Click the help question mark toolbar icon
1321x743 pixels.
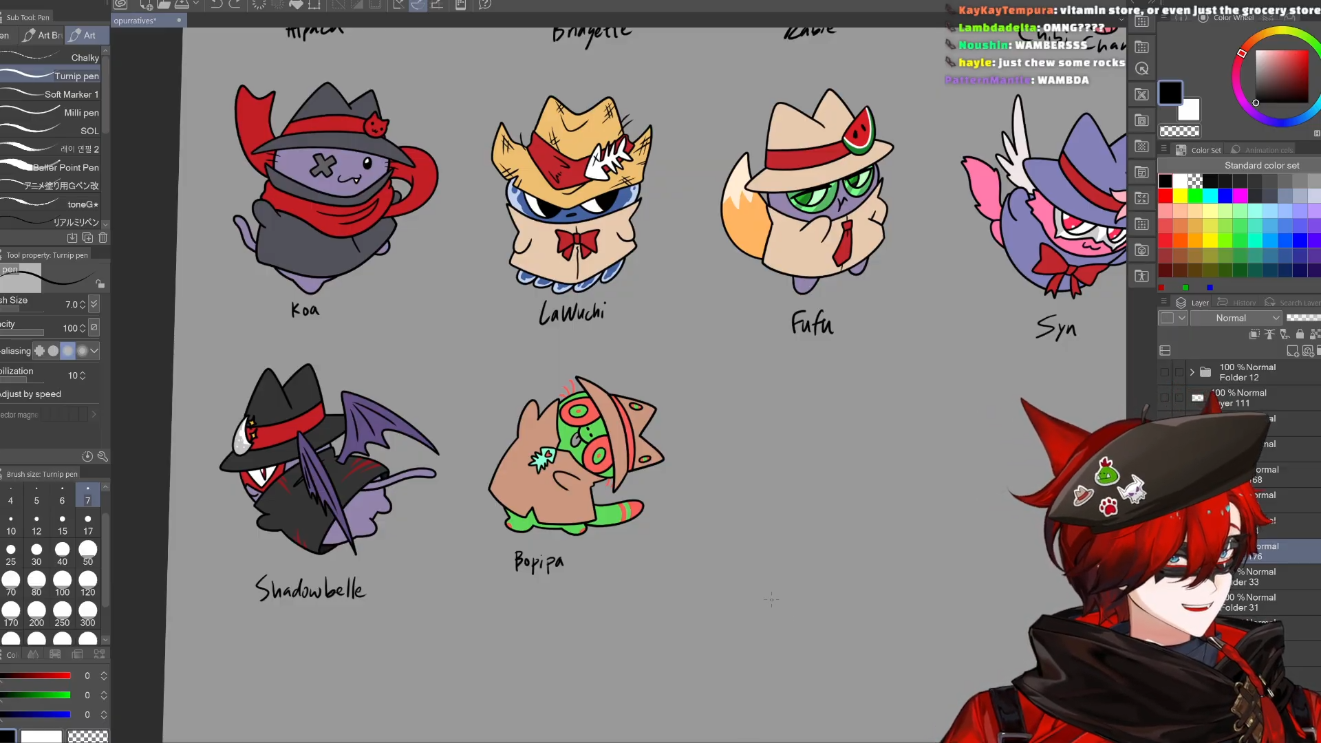point(485,5)
